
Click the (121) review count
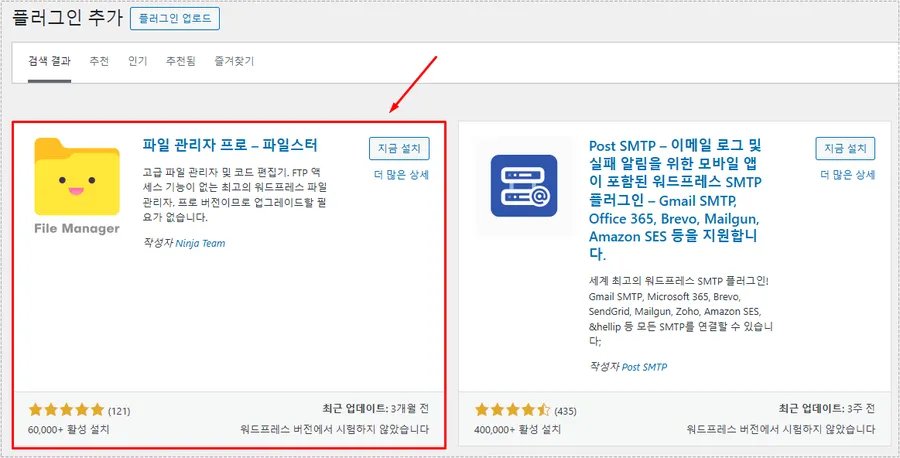click(119, 411)
